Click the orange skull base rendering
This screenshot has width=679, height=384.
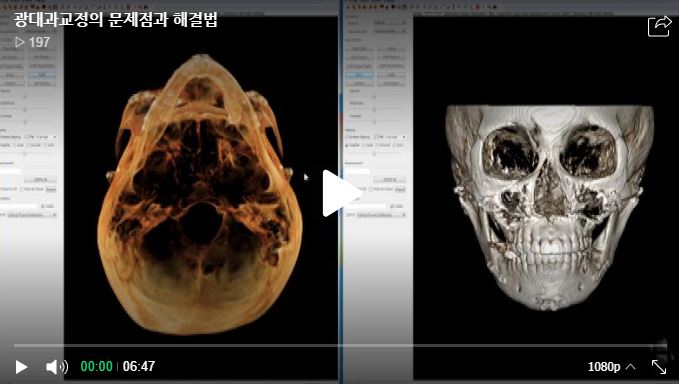point(200,195)
